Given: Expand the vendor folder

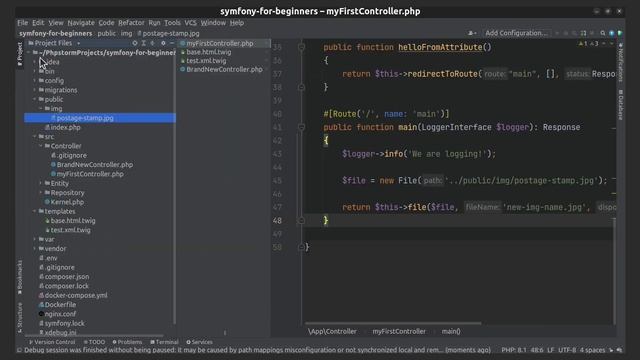Looking at the screenshot, I should tap(35, 249).
